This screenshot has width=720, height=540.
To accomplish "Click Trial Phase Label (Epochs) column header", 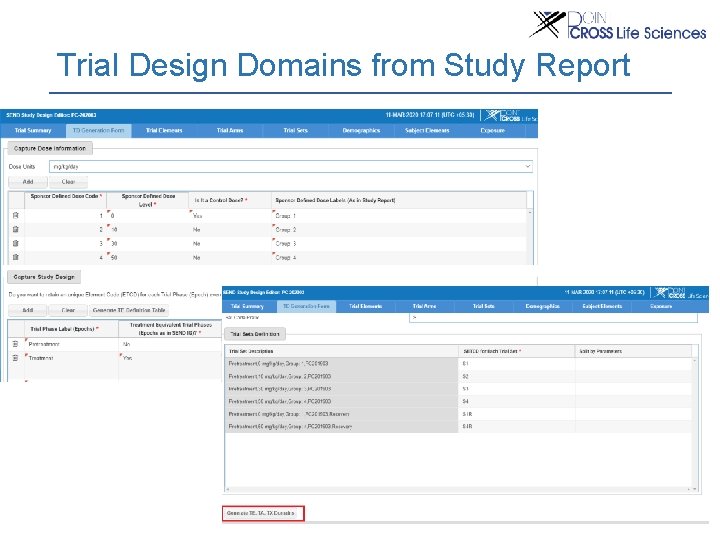I will pyautogui.click(x=71, y=329).
